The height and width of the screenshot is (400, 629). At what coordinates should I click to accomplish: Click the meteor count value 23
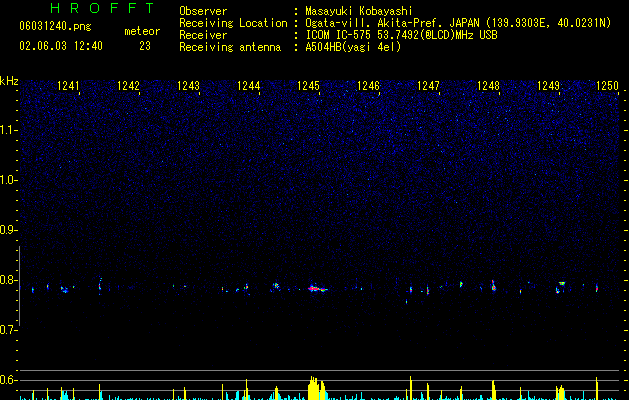pyautogui.click(x=145, y=46)
